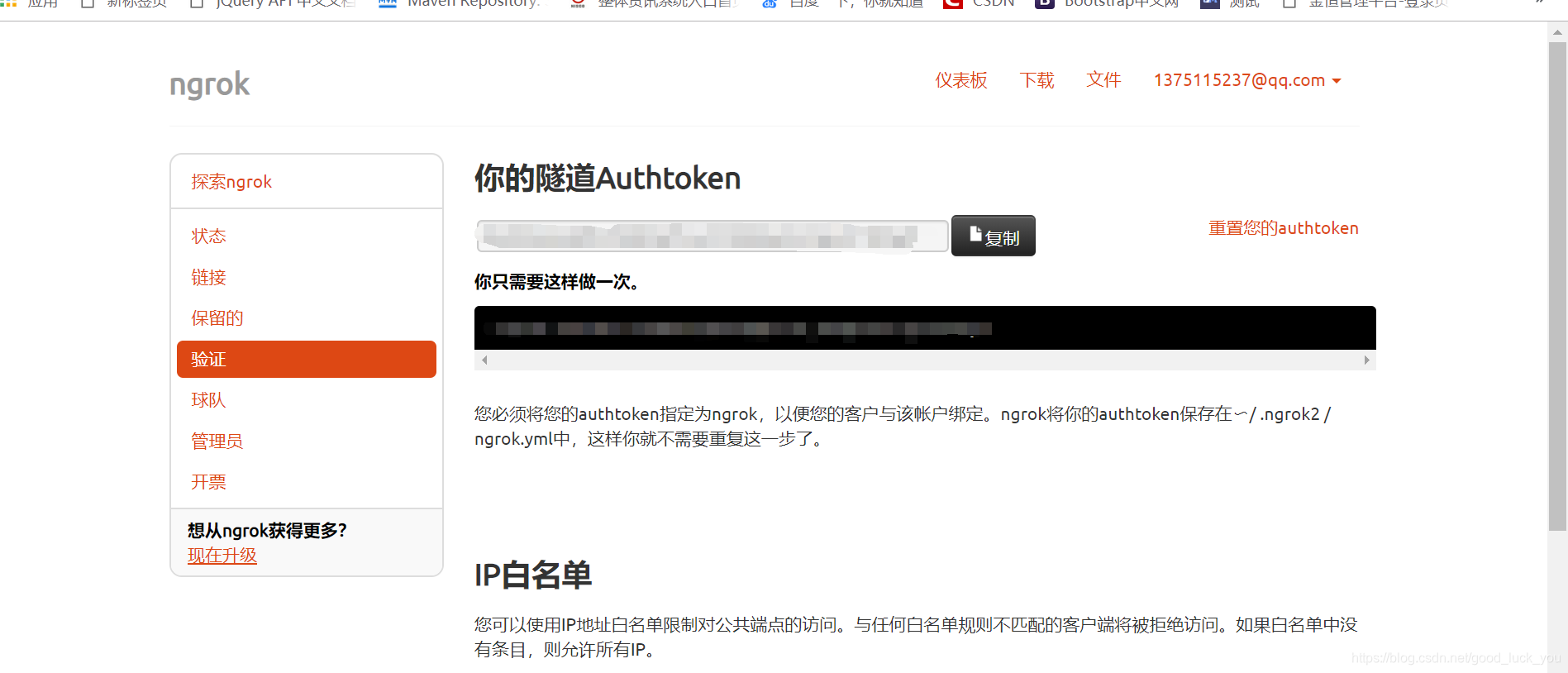Click the IP白名单 heading text
The width and height of the screenshot is (1568, 673).
533,575
